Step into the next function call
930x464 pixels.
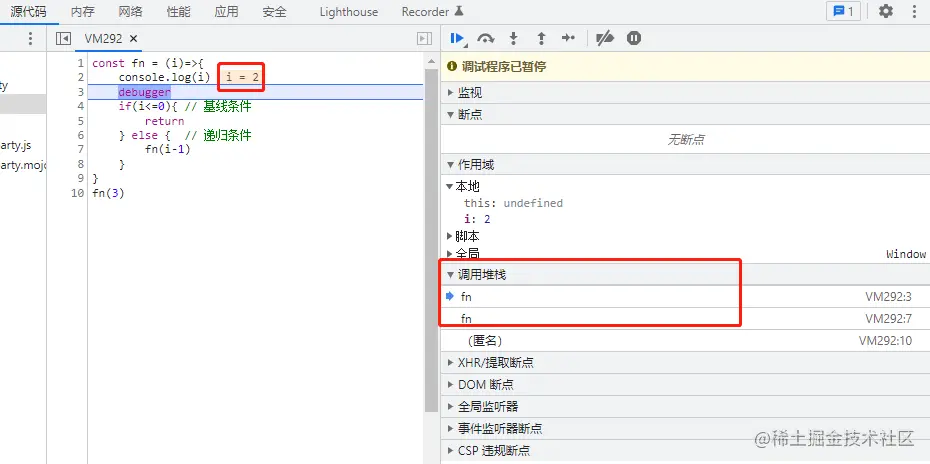[x=514, y=39]
